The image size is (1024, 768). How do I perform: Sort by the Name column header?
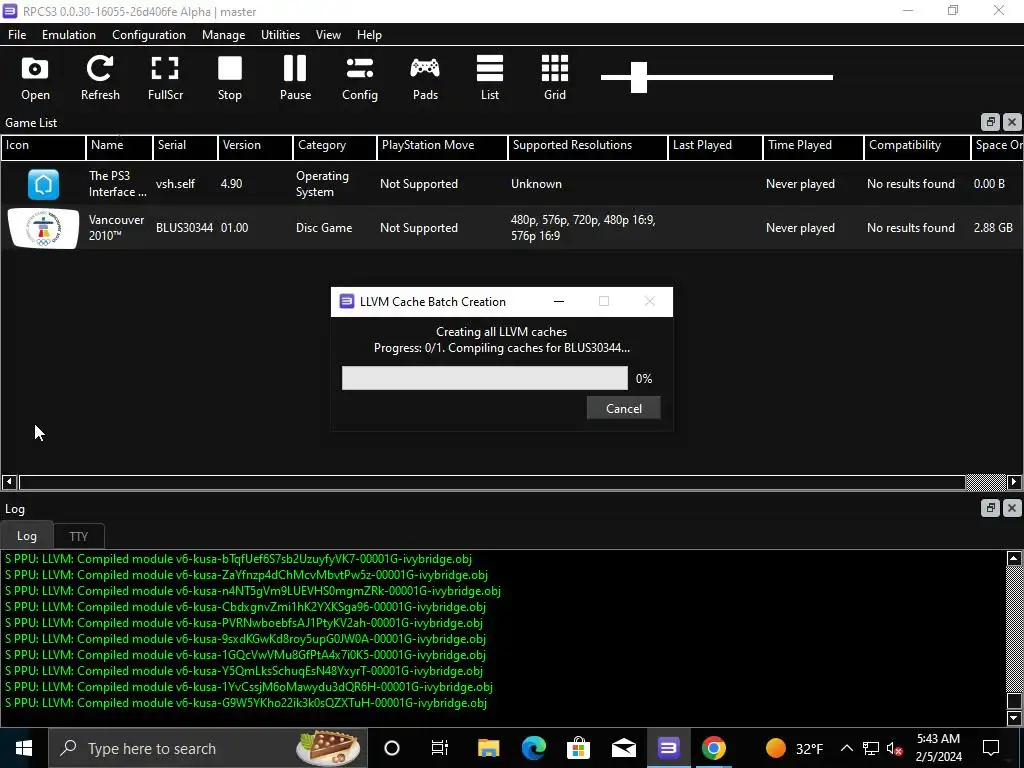120,146
